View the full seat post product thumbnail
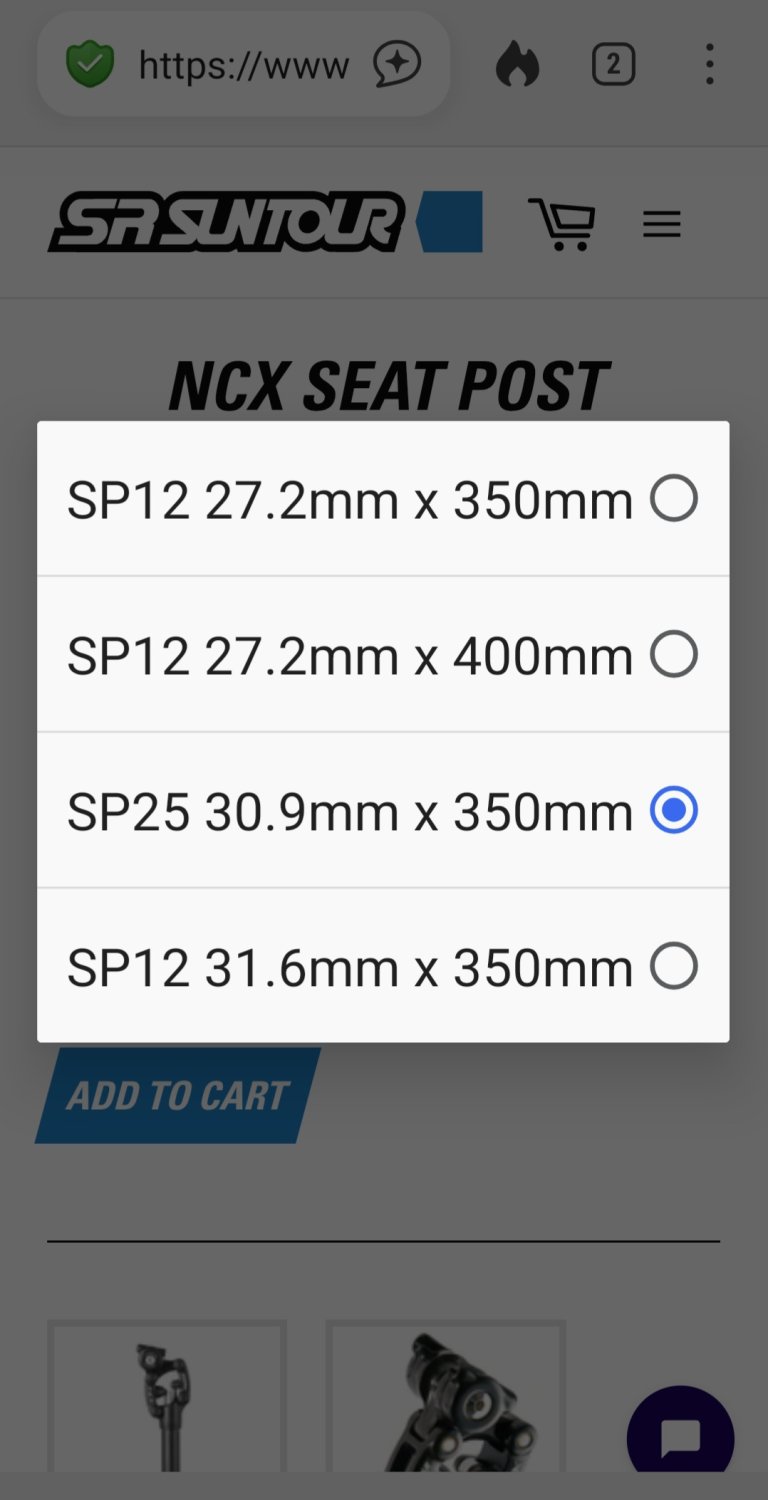768x1500 pixels. [167, 1405]
